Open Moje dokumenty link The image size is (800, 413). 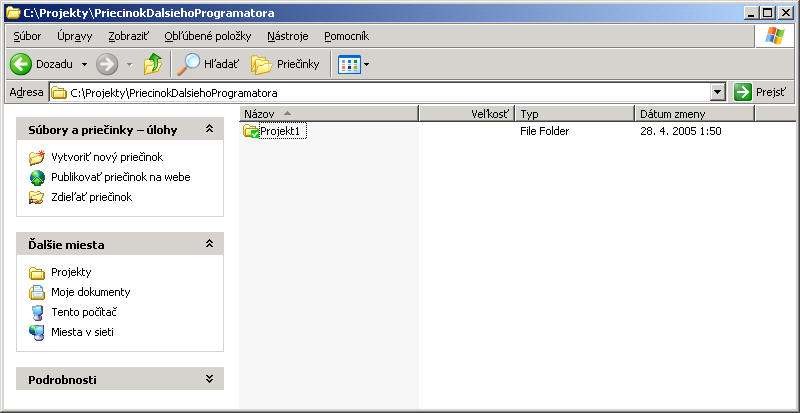click(x=91, y=292)
